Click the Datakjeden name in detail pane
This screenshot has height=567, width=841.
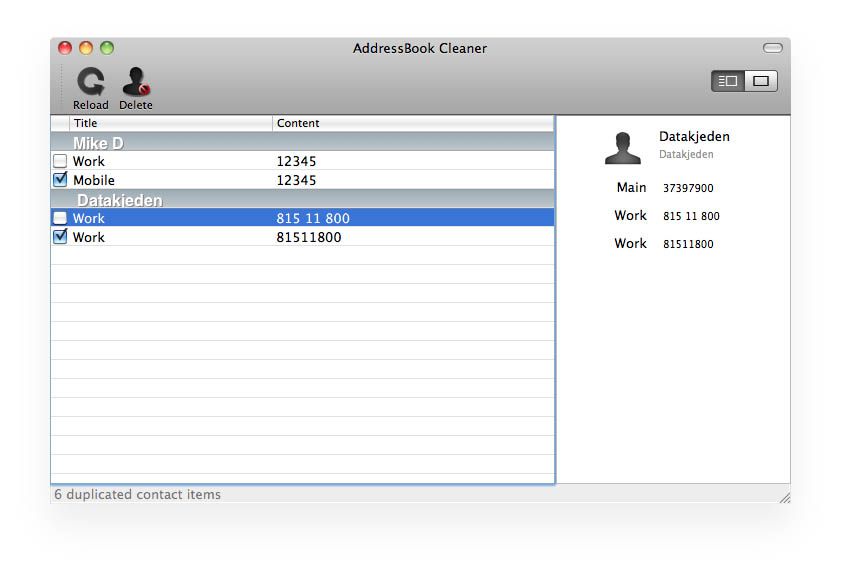[694, 136]
